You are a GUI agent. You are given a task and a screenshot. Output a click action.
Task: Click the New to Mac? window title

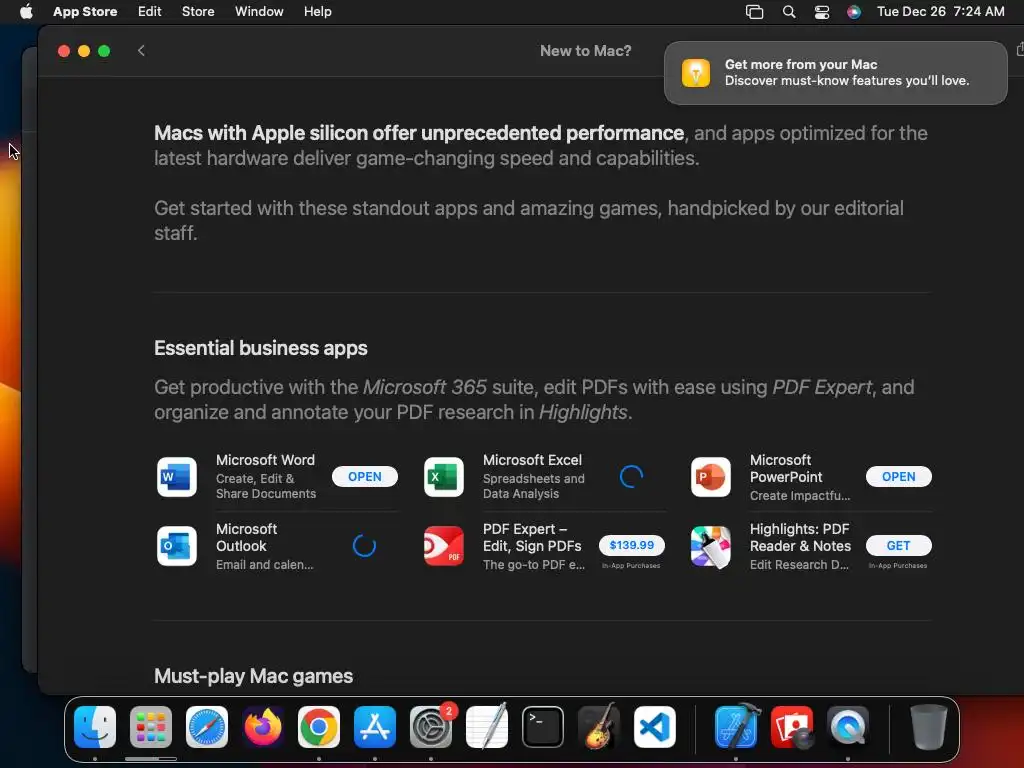(585, 51)
